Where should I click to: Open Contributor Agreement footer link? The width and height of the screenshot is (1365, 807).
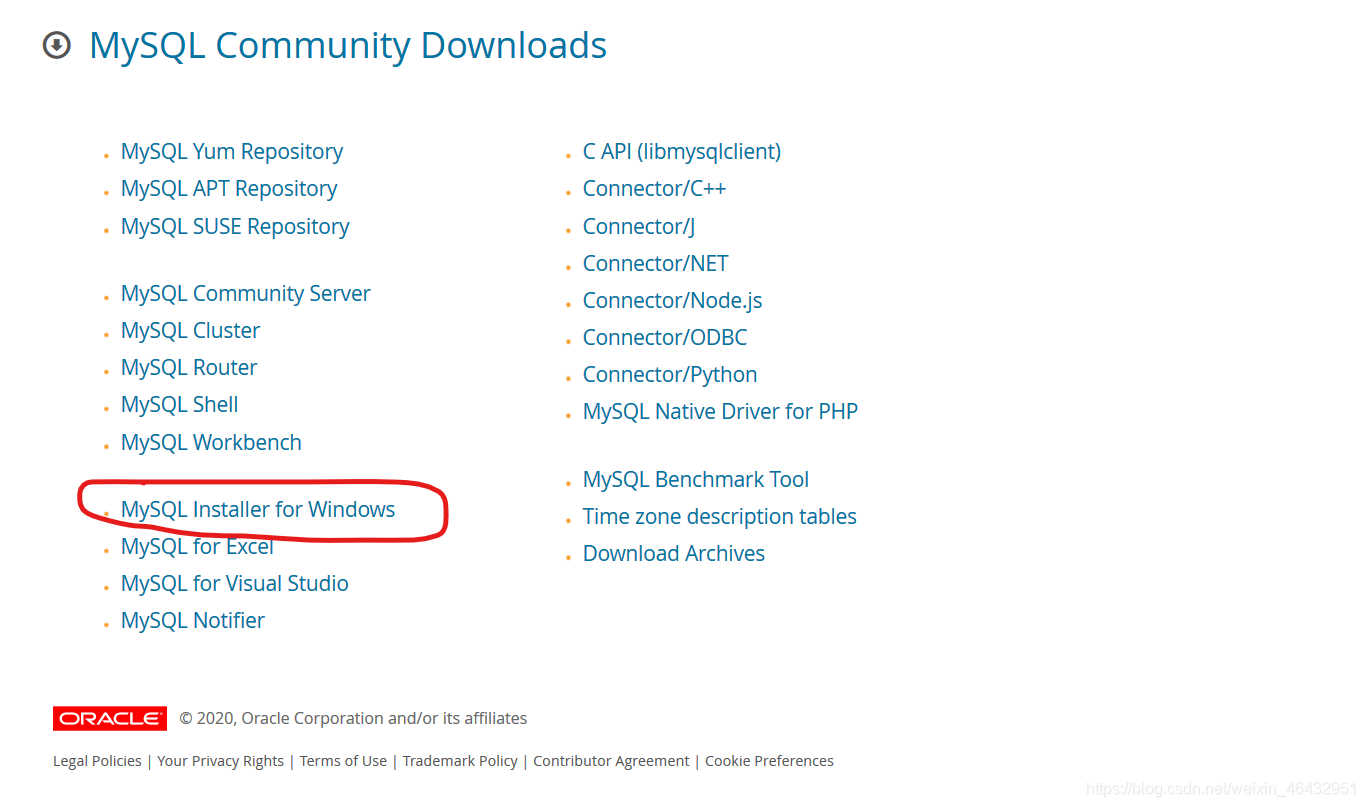(611, 761)
